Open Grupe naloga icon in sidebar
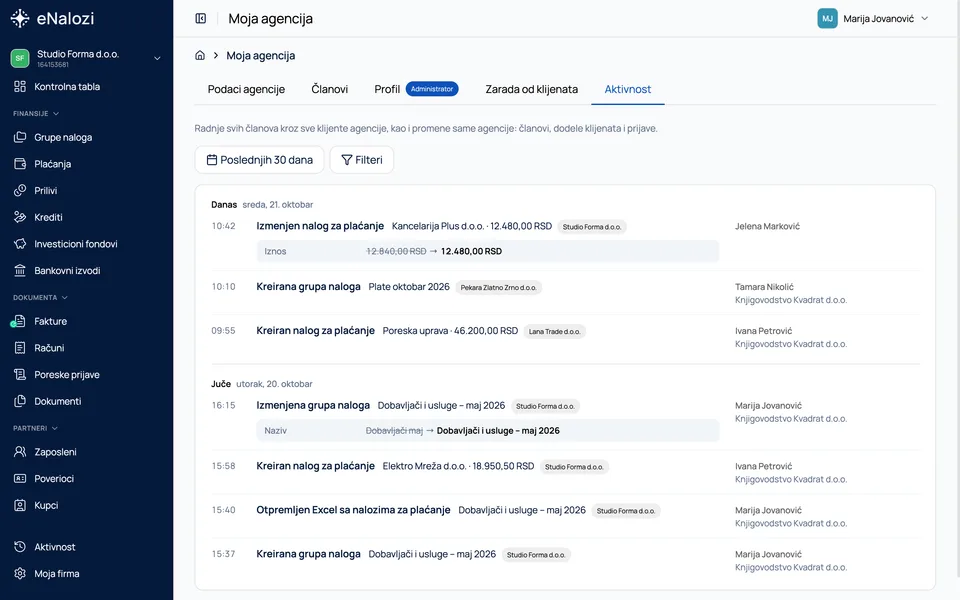 [20, 137]
